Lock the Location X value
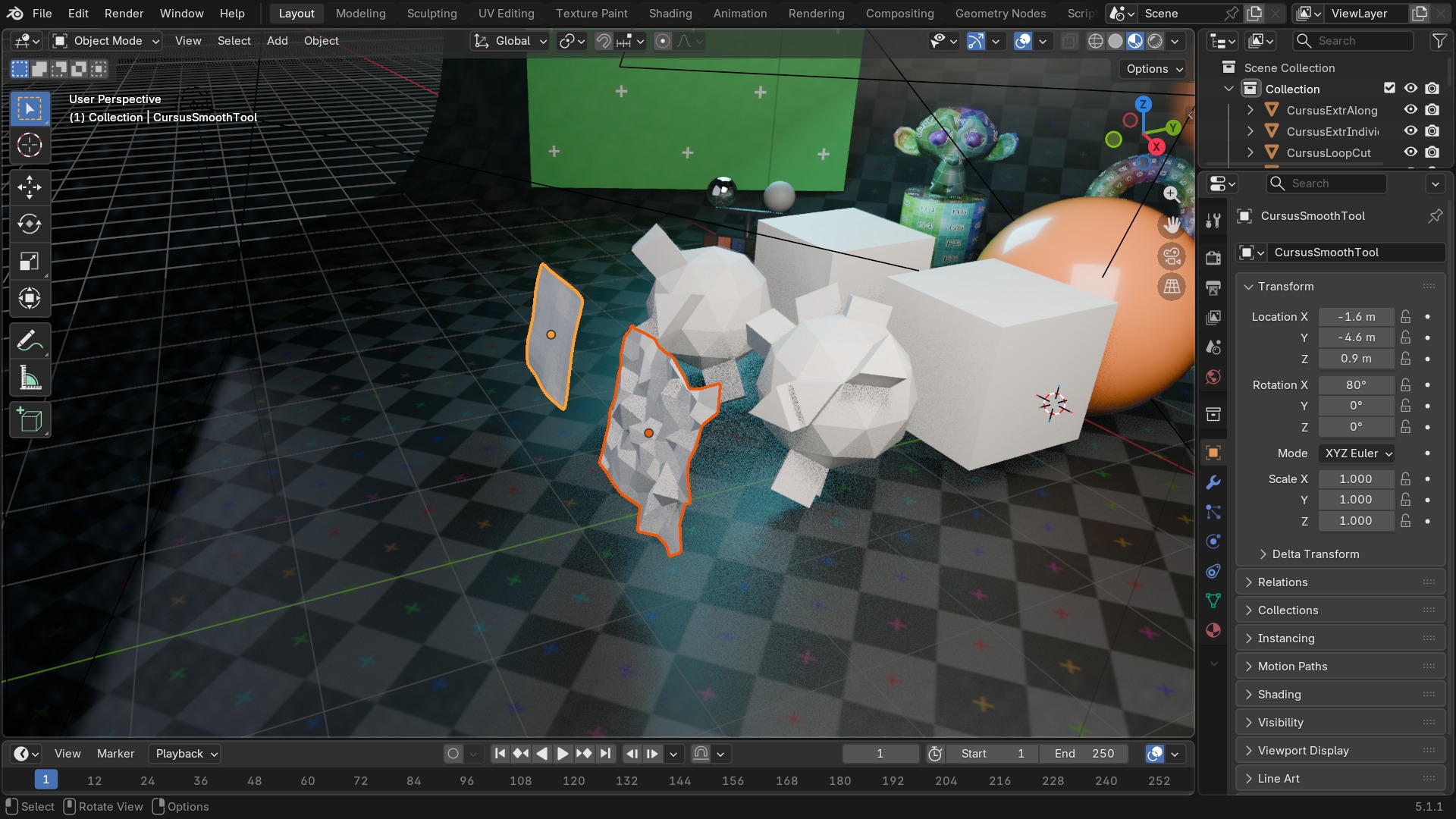This screenshot has height=819, width=1456. [1406, 317]
